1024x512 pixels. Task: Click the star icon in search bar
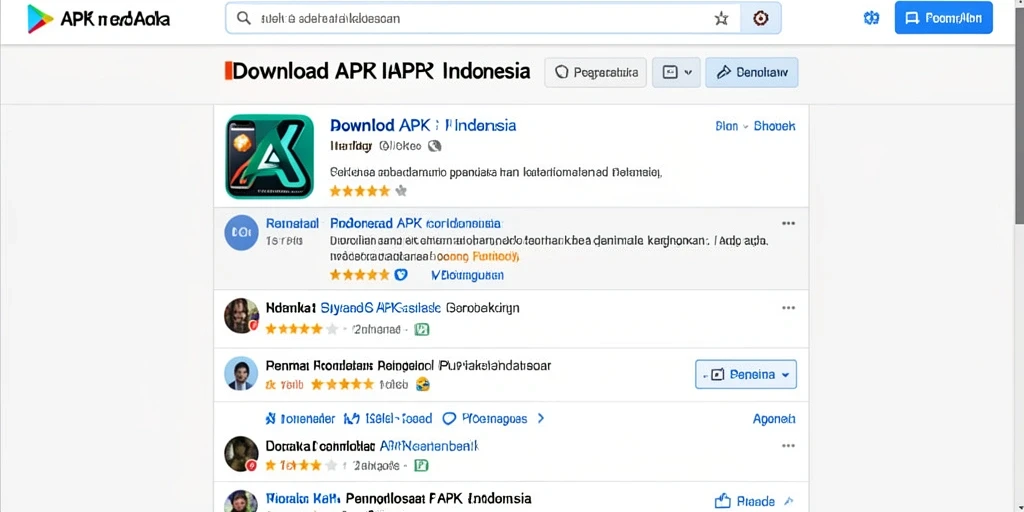pyautogui.click(x=721, y=18)
